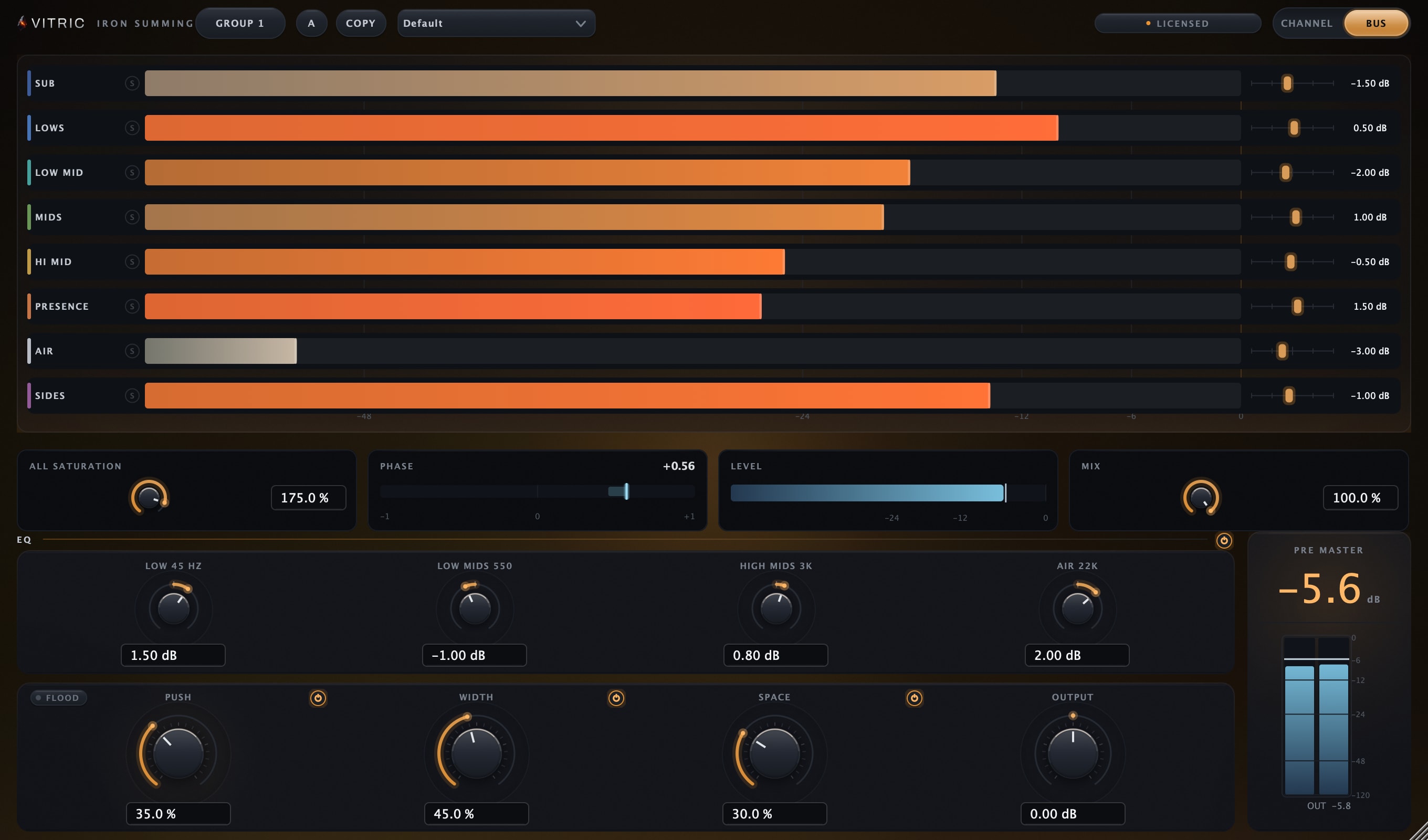Viewport: 1428px width, 840px height.
Task: Click the 100.0 % mix value field
Action: pyautogui.click(x=1360, y=498)
